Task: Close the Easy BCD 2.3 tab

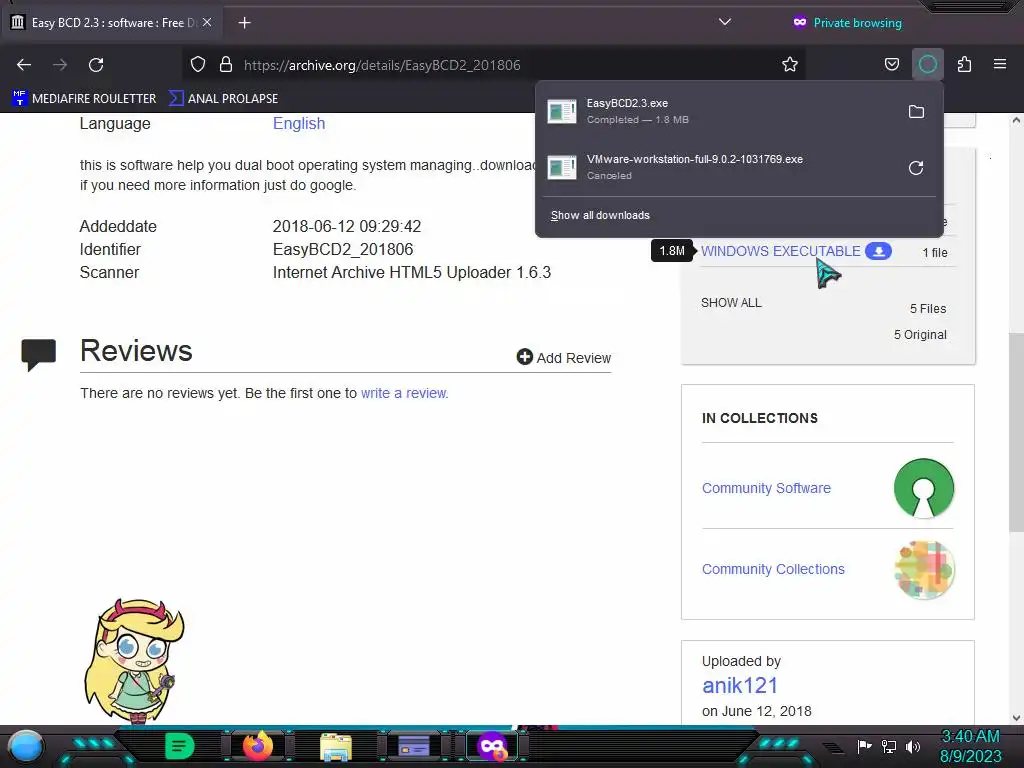Action: coord(207,22)
